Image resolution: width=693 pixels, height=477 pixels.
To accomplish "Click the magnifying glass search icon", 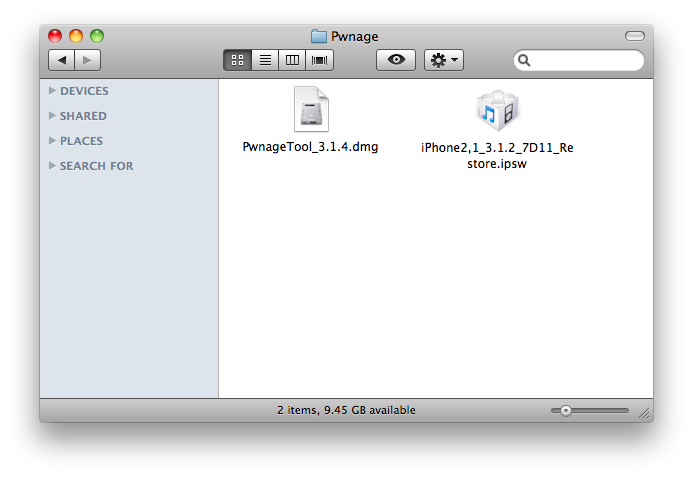I will (x=524, y=60).
